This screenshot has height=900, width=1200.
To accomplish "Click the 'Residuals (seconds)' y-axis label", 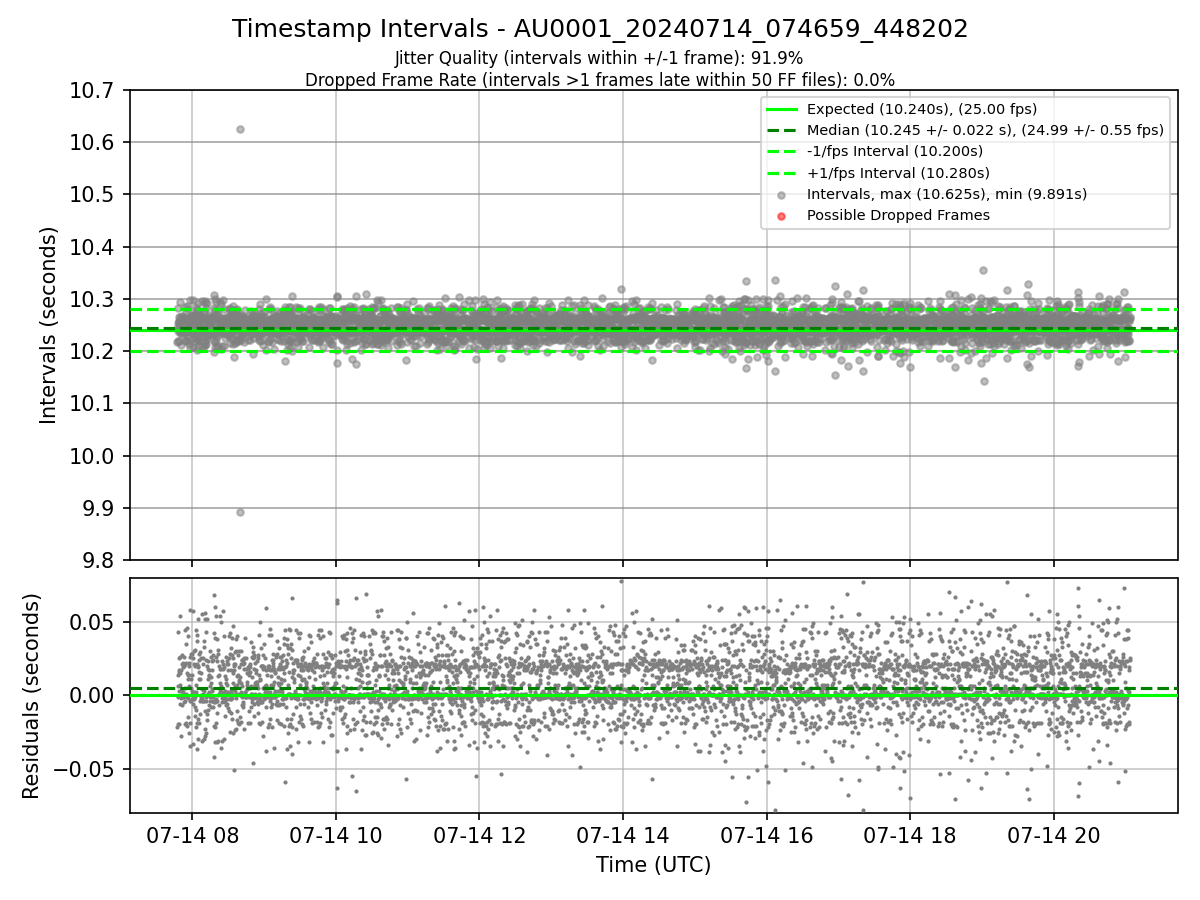I will 31,696.
